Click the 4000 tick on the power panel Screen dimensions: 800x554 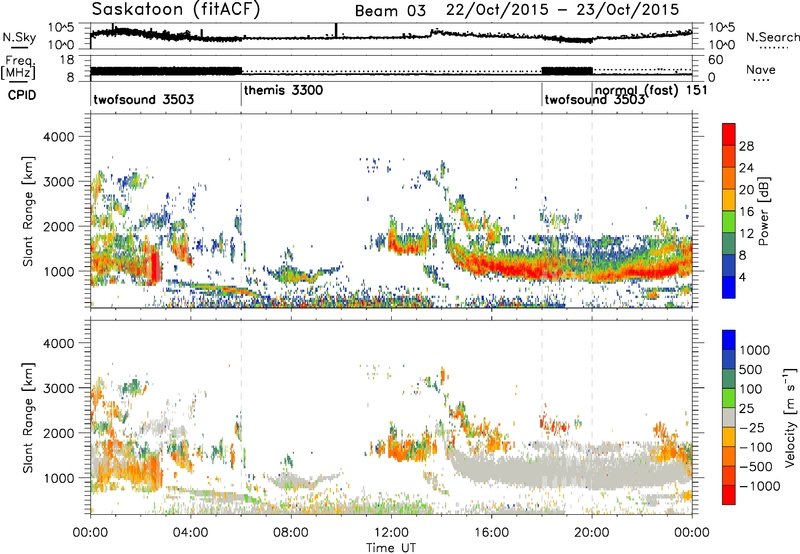58,137
